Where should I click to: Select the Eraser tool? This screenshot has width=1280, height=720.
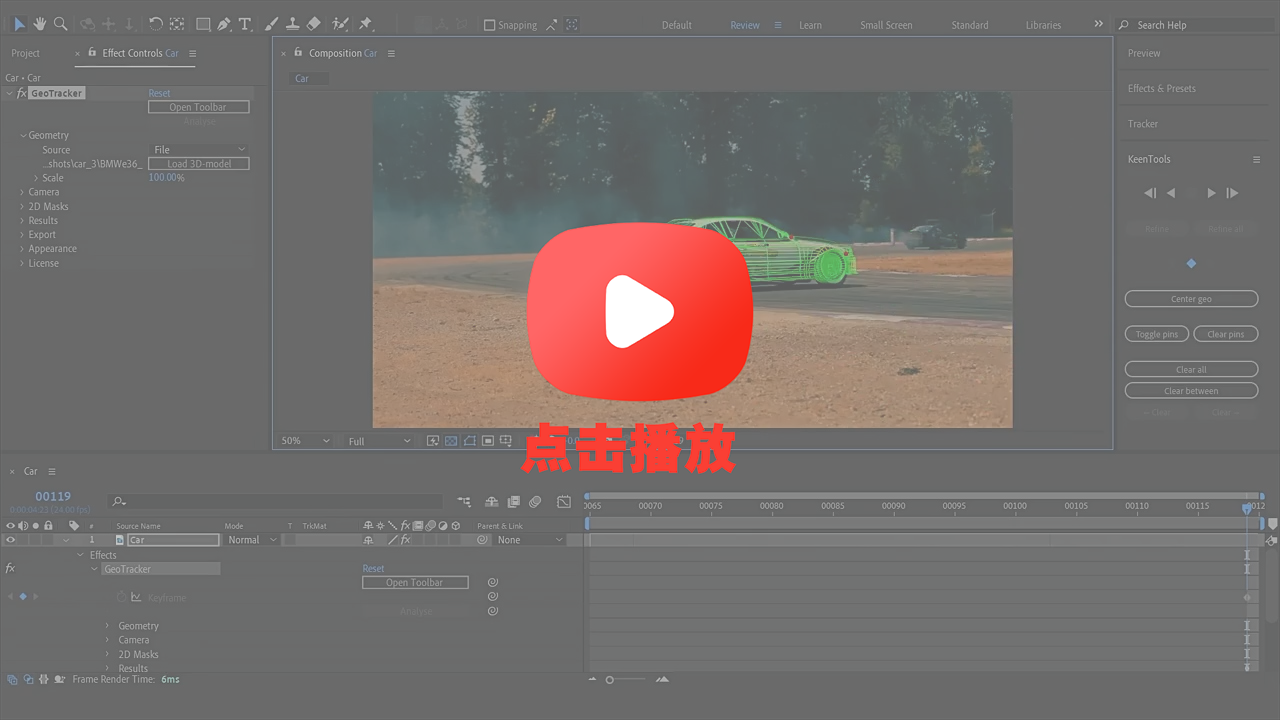click(x=313, y=24)
